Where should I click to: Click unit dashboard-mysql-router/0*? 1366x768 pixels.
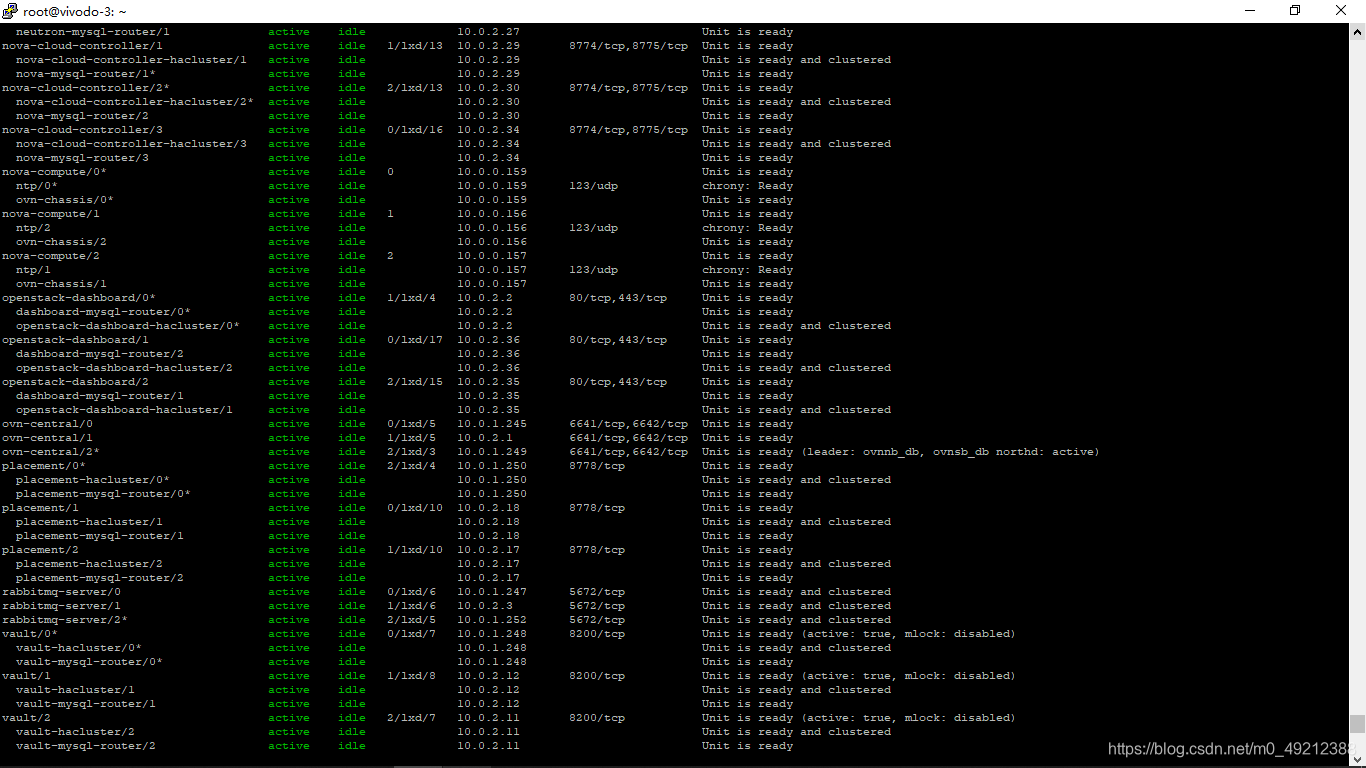pos(104,312)
